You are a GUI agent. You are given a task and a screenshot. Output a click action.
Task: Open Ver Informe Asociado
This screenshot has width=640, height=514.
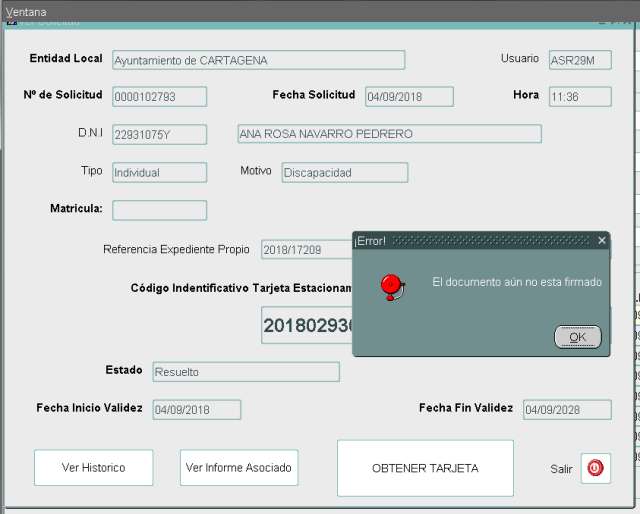pos(239,468)
